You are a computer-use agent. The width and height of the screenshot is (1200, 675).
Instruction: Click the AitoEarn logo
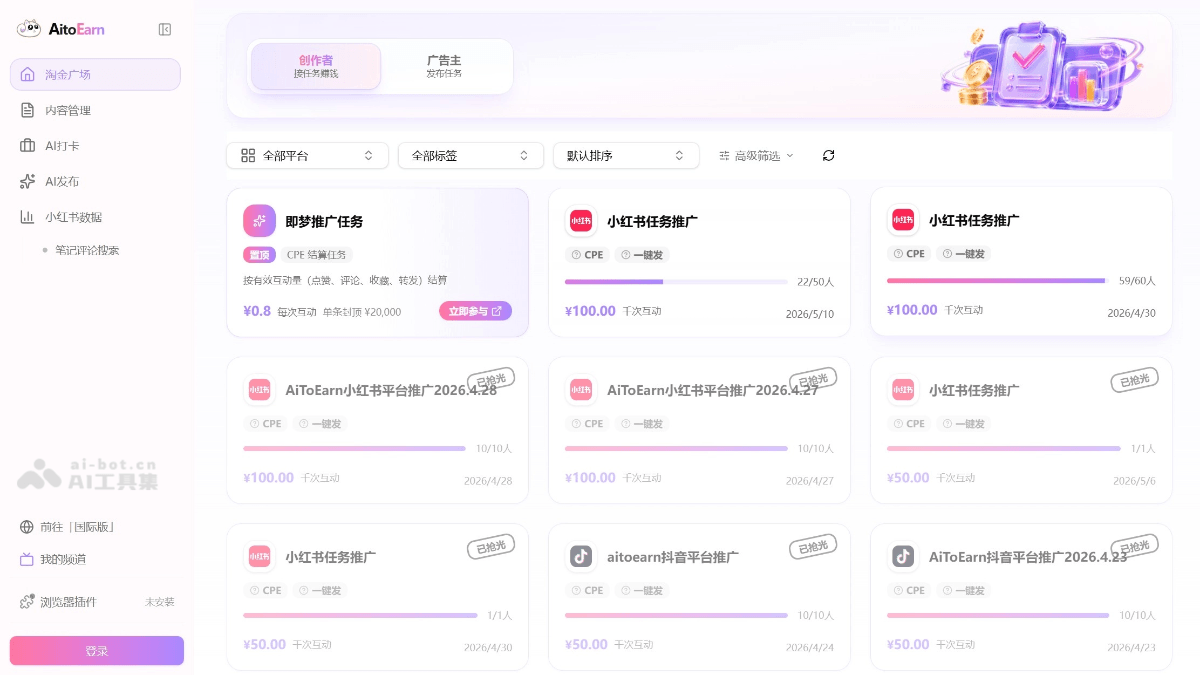pos(61,29)
